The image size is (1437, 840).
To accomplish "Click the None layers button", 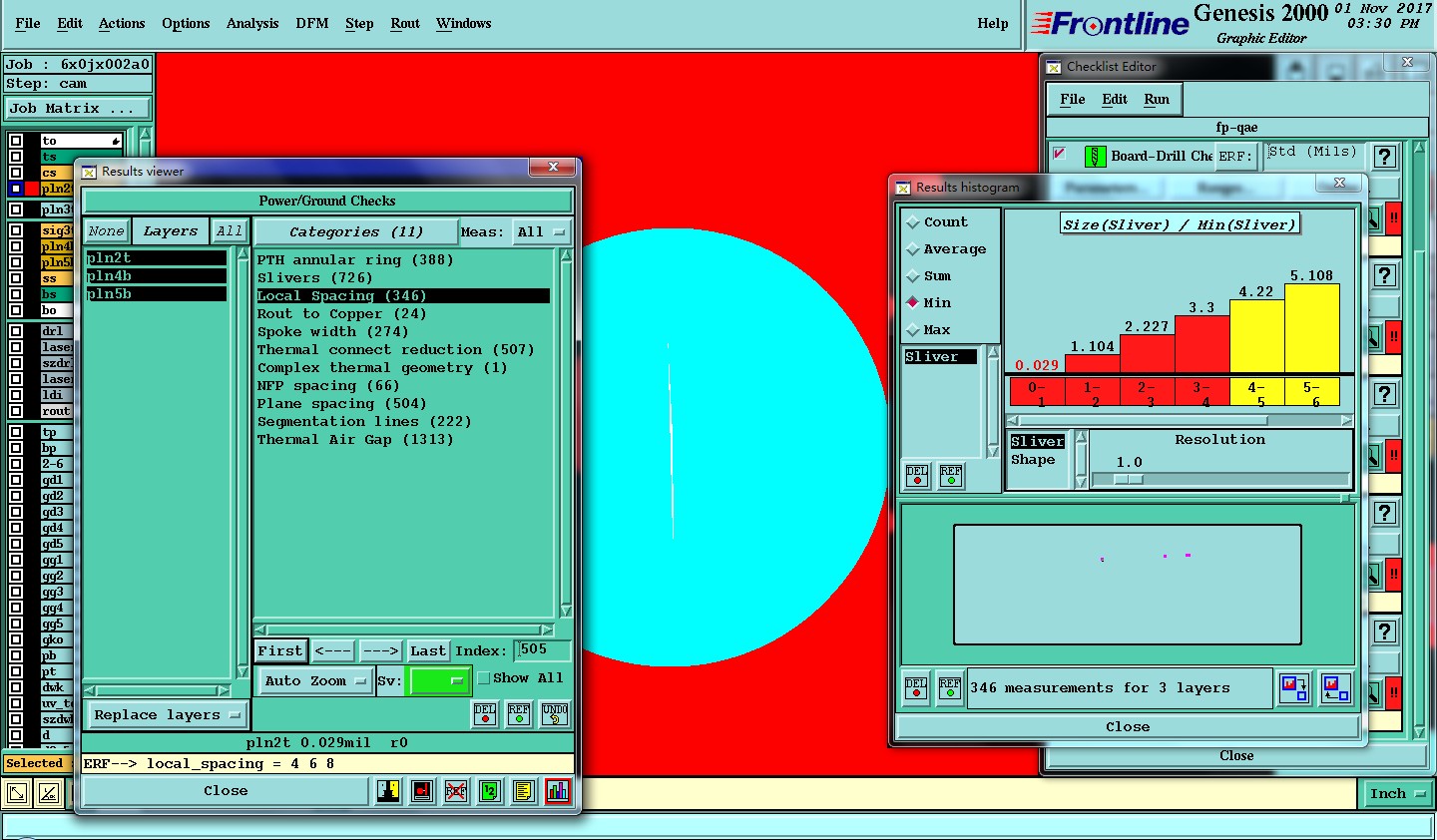I will point(106,231).
